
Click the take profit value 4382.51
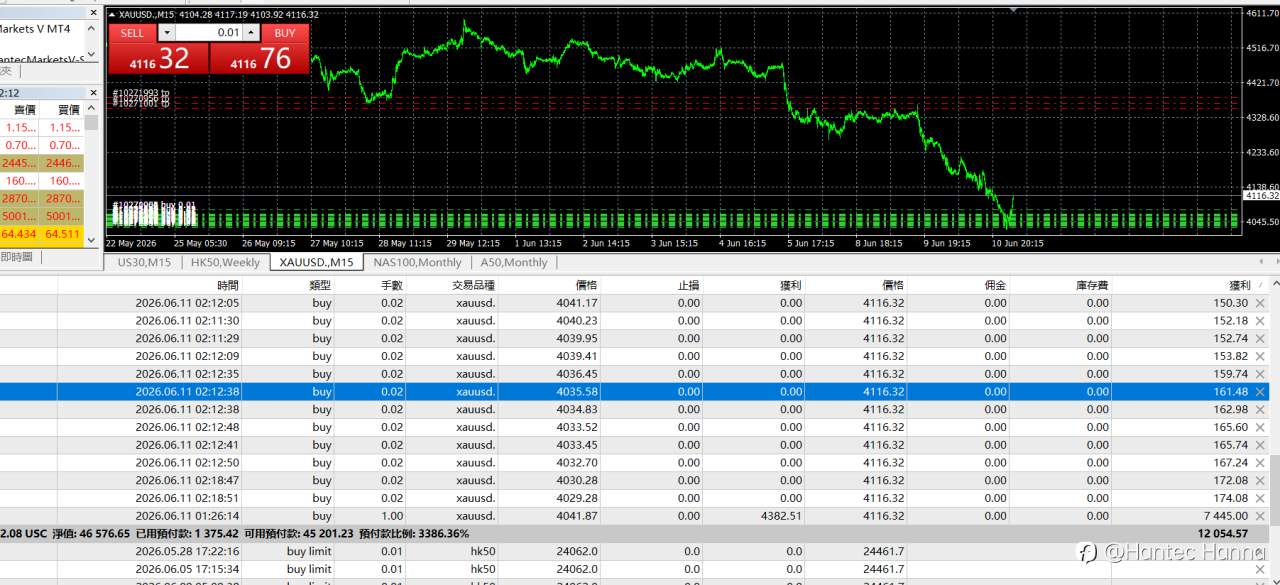(x=782, y=516)
